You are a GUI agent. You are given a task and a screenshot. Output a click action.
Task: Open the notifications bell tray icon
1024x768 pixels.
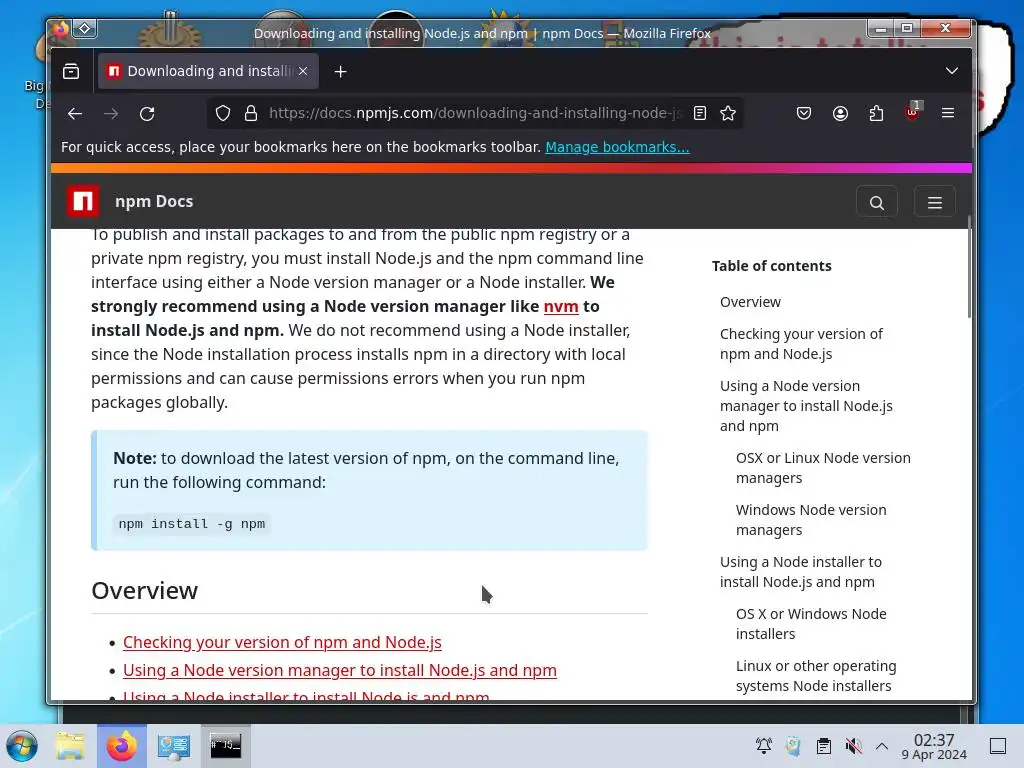[763, 746]
